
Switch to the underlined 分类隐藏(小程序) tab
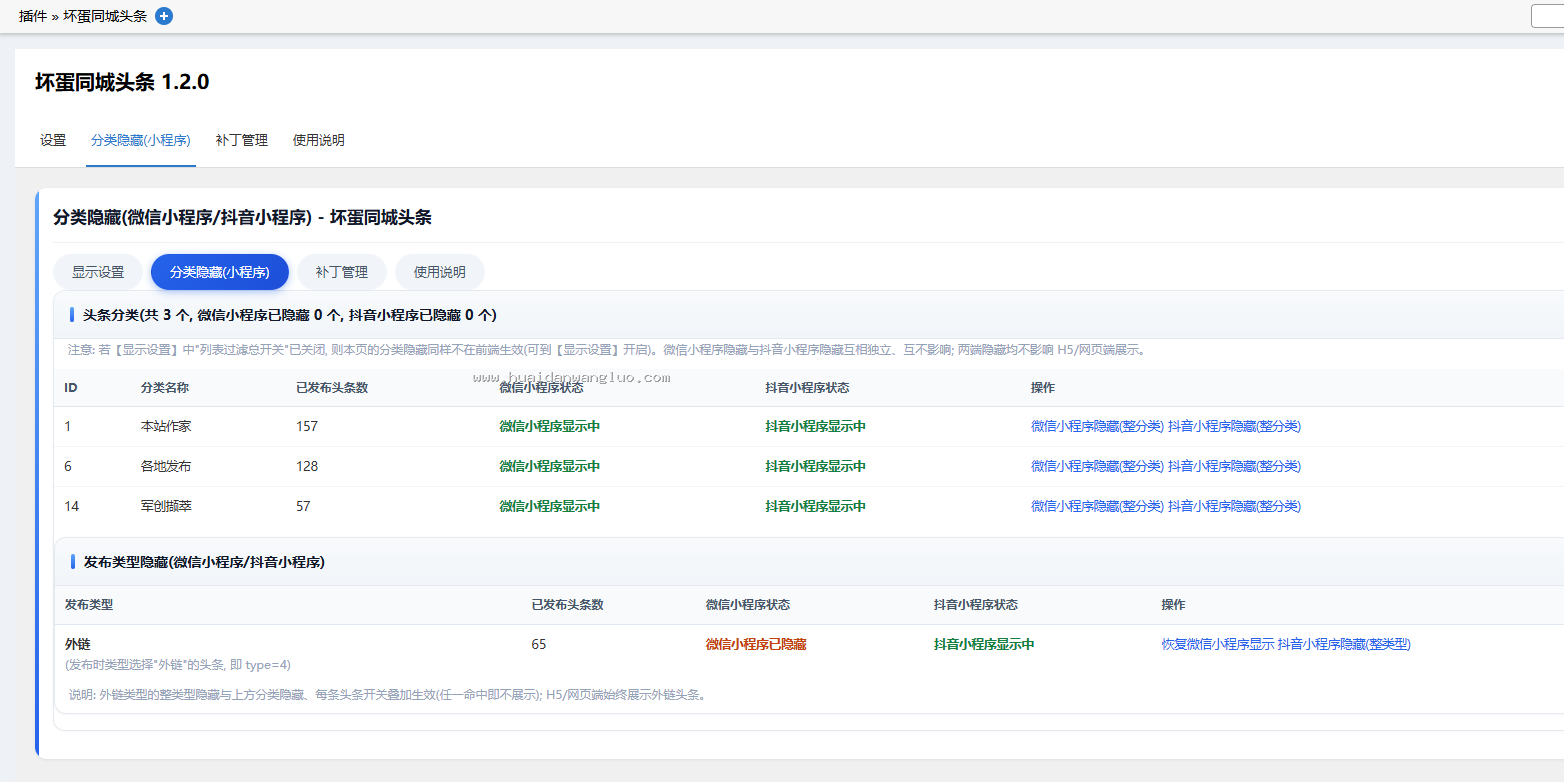click(141, 140)
